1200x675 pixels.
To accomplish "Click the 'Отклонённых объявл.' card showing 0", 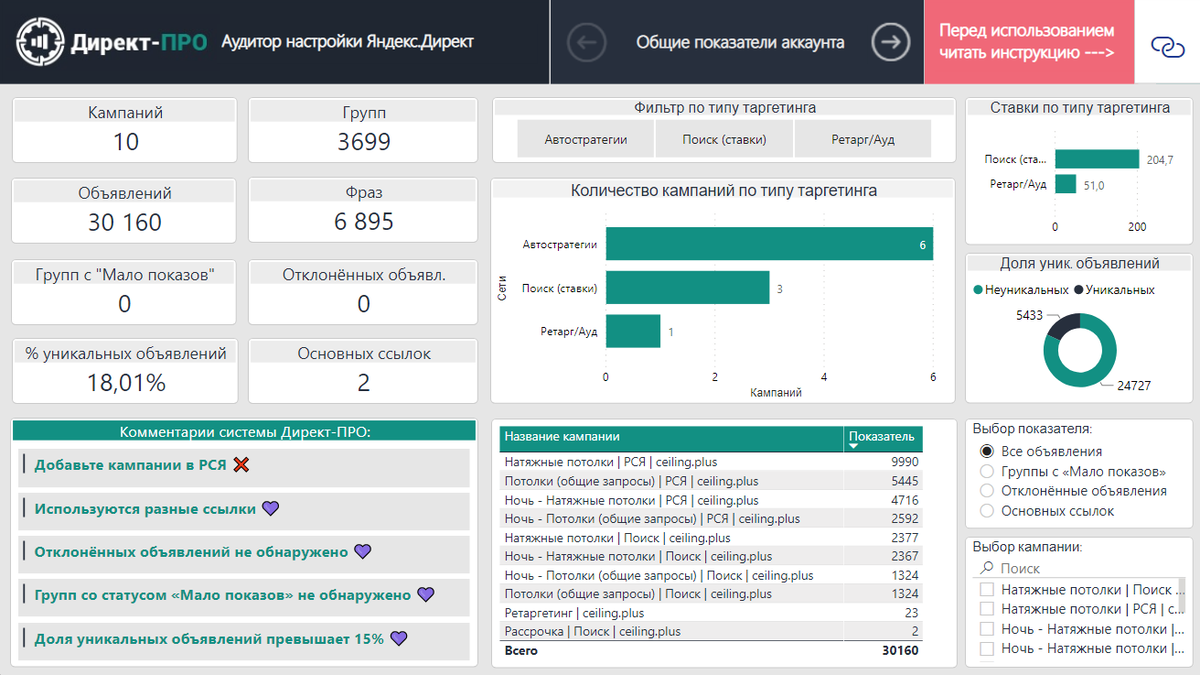I will (x=363, y=291).
